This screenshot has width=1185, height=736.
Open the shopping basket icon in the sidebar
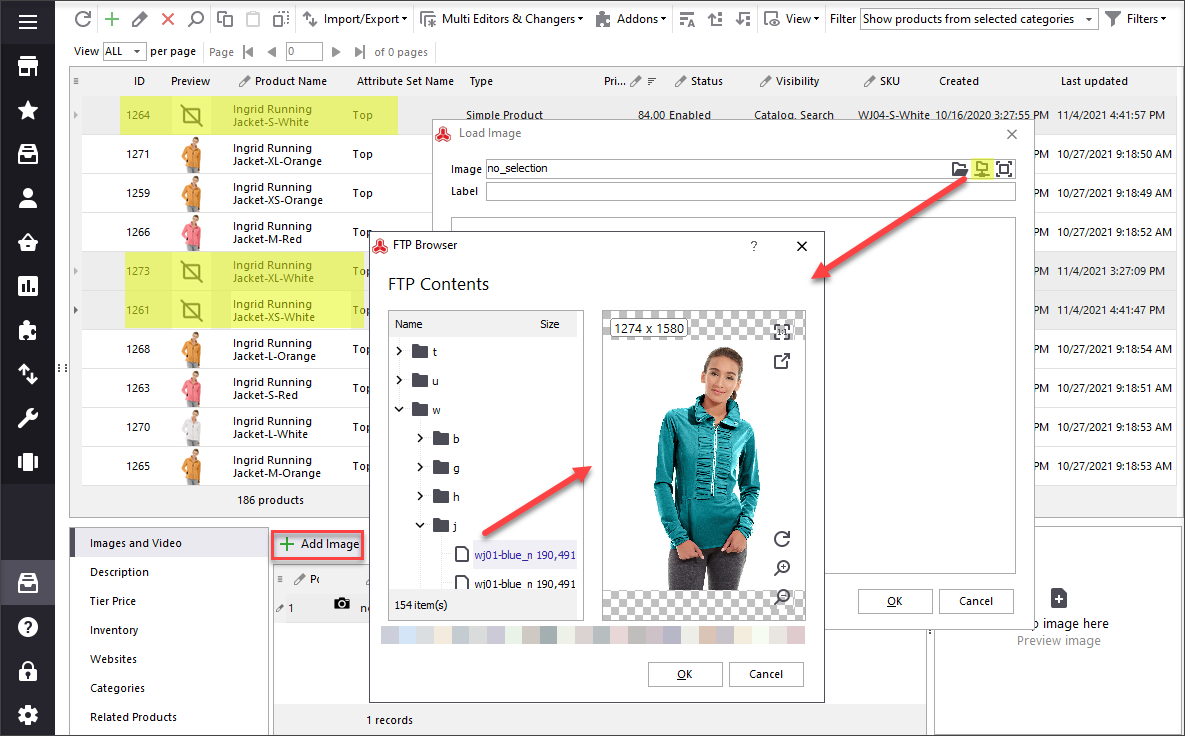pyautogui.click(x=28, y=242)
